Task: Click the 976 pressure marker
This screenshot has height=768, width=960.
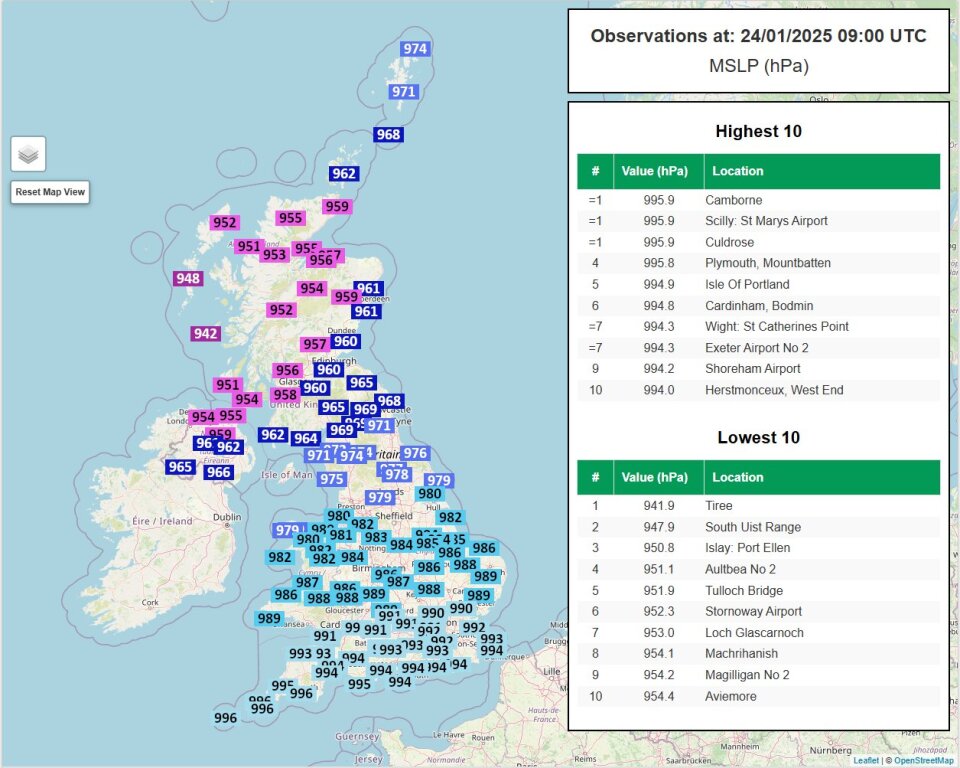Action: click(x=415, y=453)
